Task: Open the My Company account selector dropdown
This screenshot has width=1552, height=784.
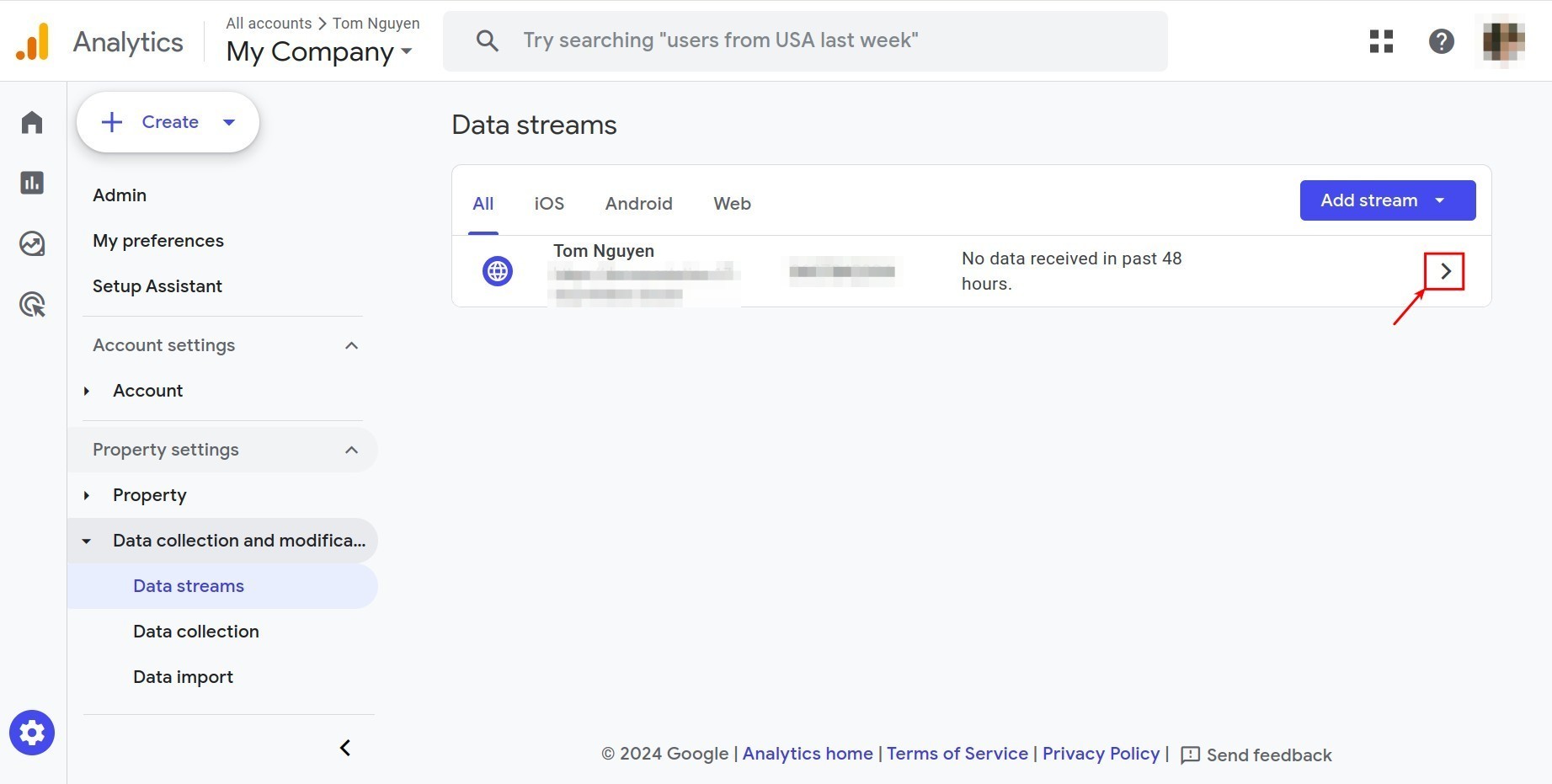Action: tap(319, 52)
